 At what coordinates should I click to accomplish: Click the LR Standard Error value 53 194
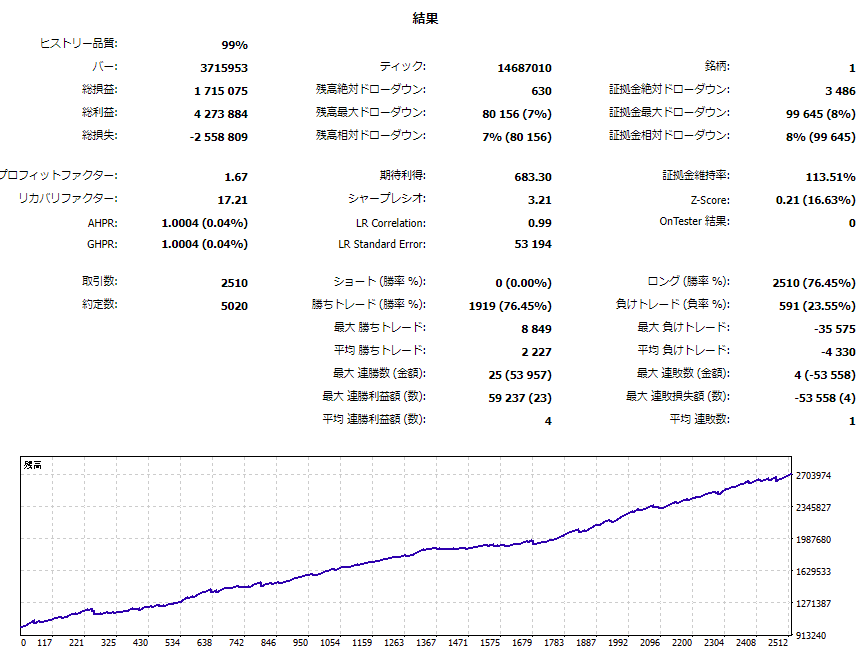pyautogui.click(x=532, y=245)
